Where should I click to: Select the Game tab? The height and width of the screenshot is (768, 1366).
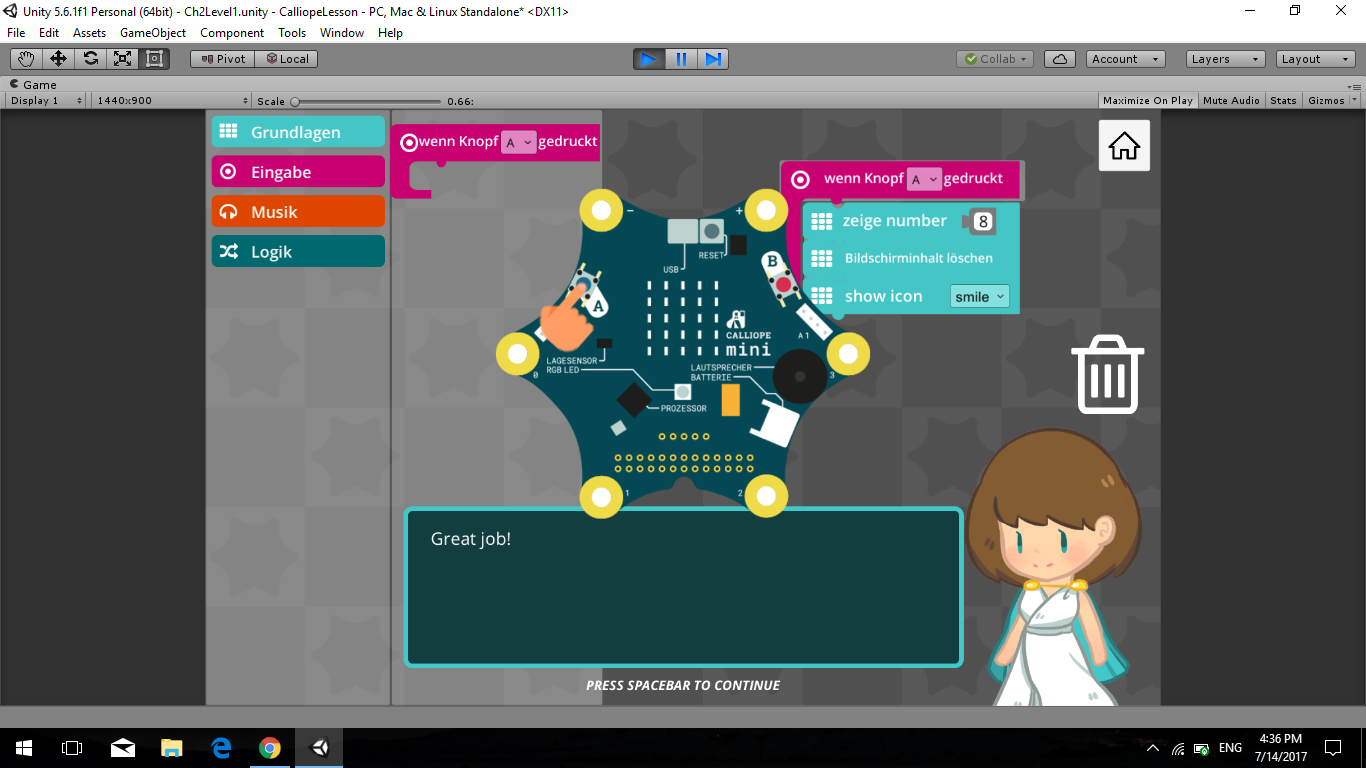coord(34,85)
